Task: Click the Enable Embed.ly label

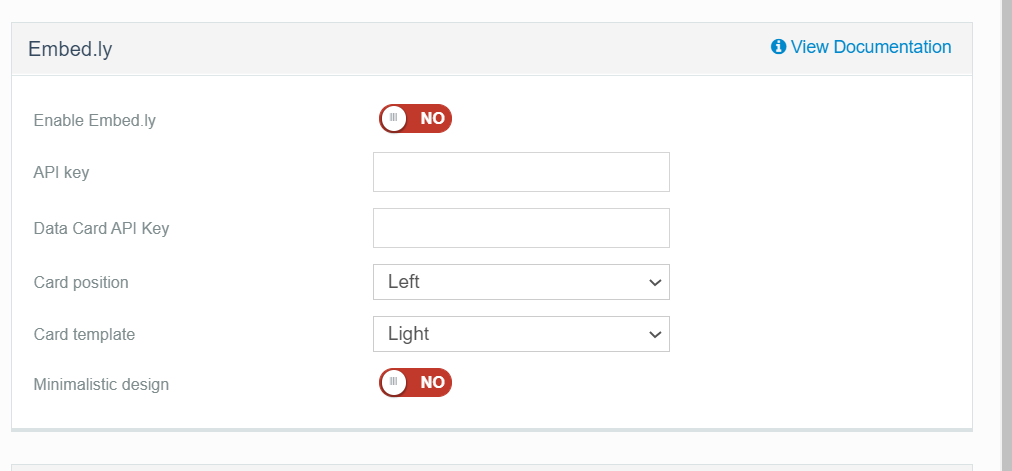Action: 95,121
